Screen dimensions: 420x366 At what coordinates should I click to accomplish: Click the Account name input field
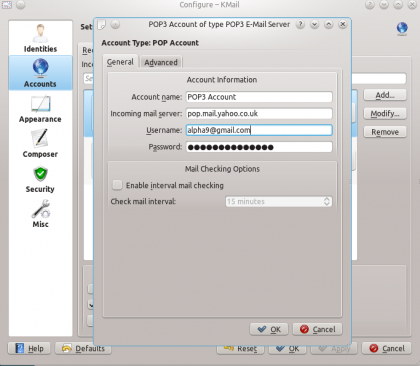pyautogui.click(x=259, y=97)
